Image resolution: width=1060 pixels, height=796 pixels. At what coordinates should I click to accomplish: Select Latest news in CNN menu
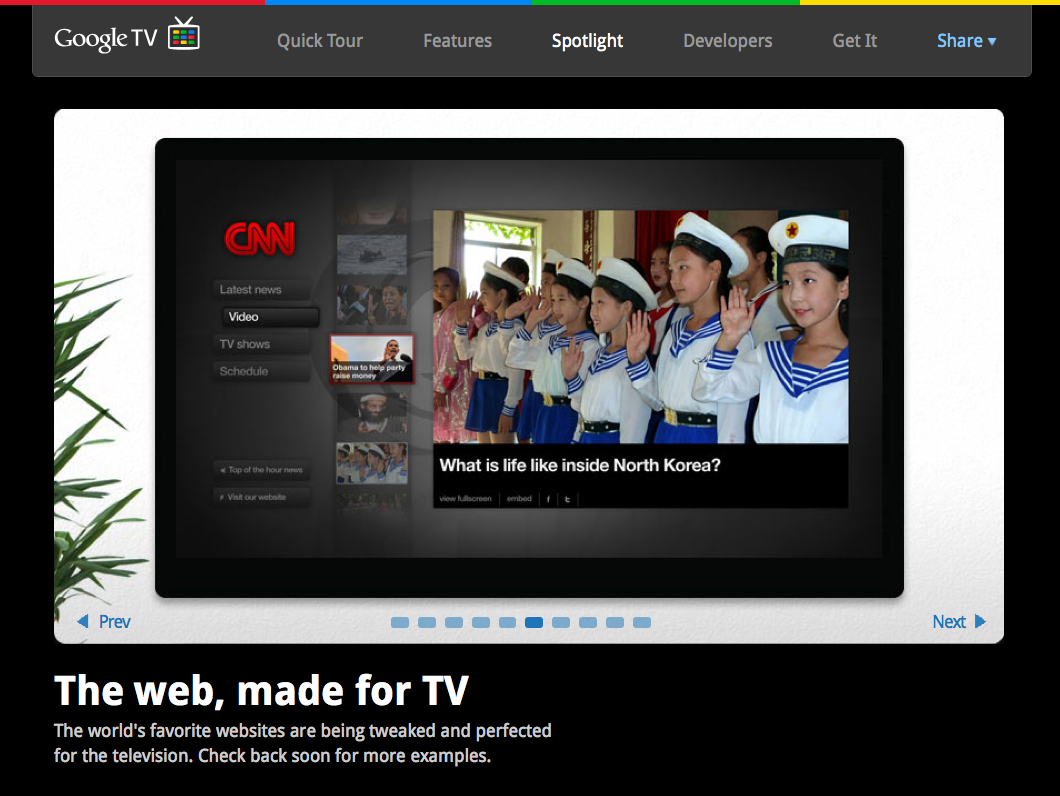[x=251, y=290]
